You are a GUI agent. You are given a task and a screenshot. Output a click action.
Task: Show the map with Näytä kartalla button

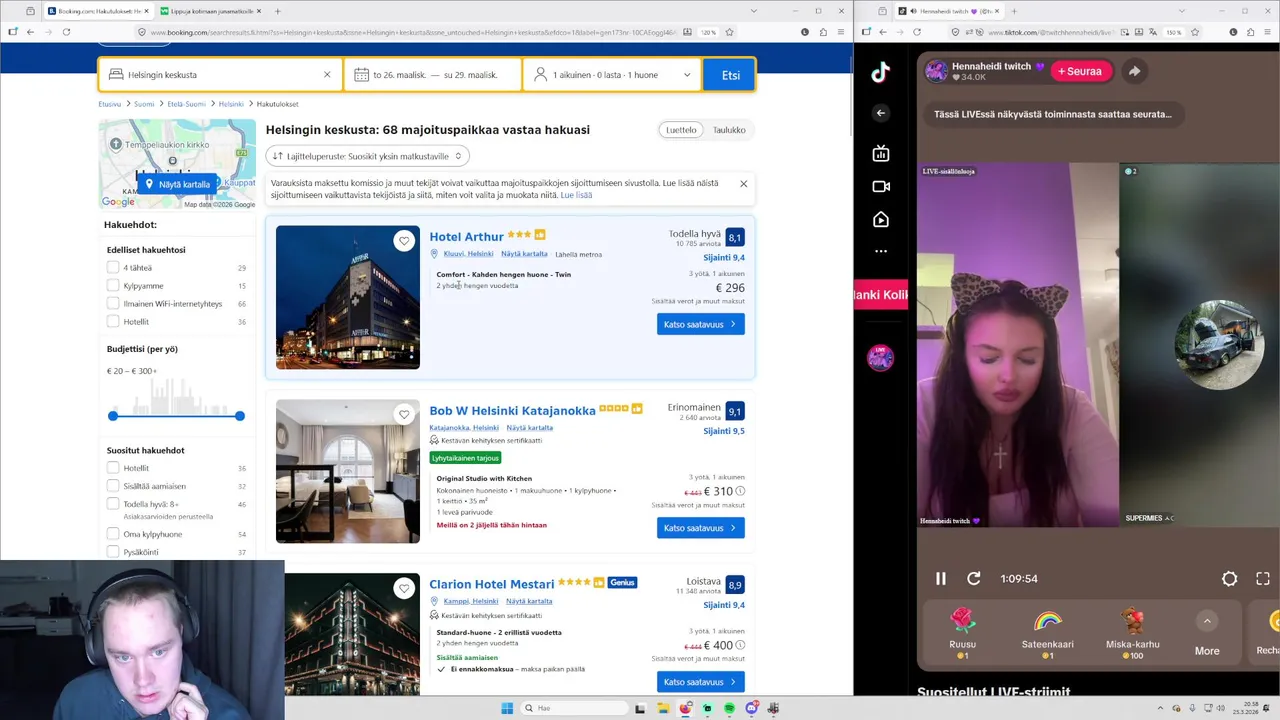click(177, 184)
